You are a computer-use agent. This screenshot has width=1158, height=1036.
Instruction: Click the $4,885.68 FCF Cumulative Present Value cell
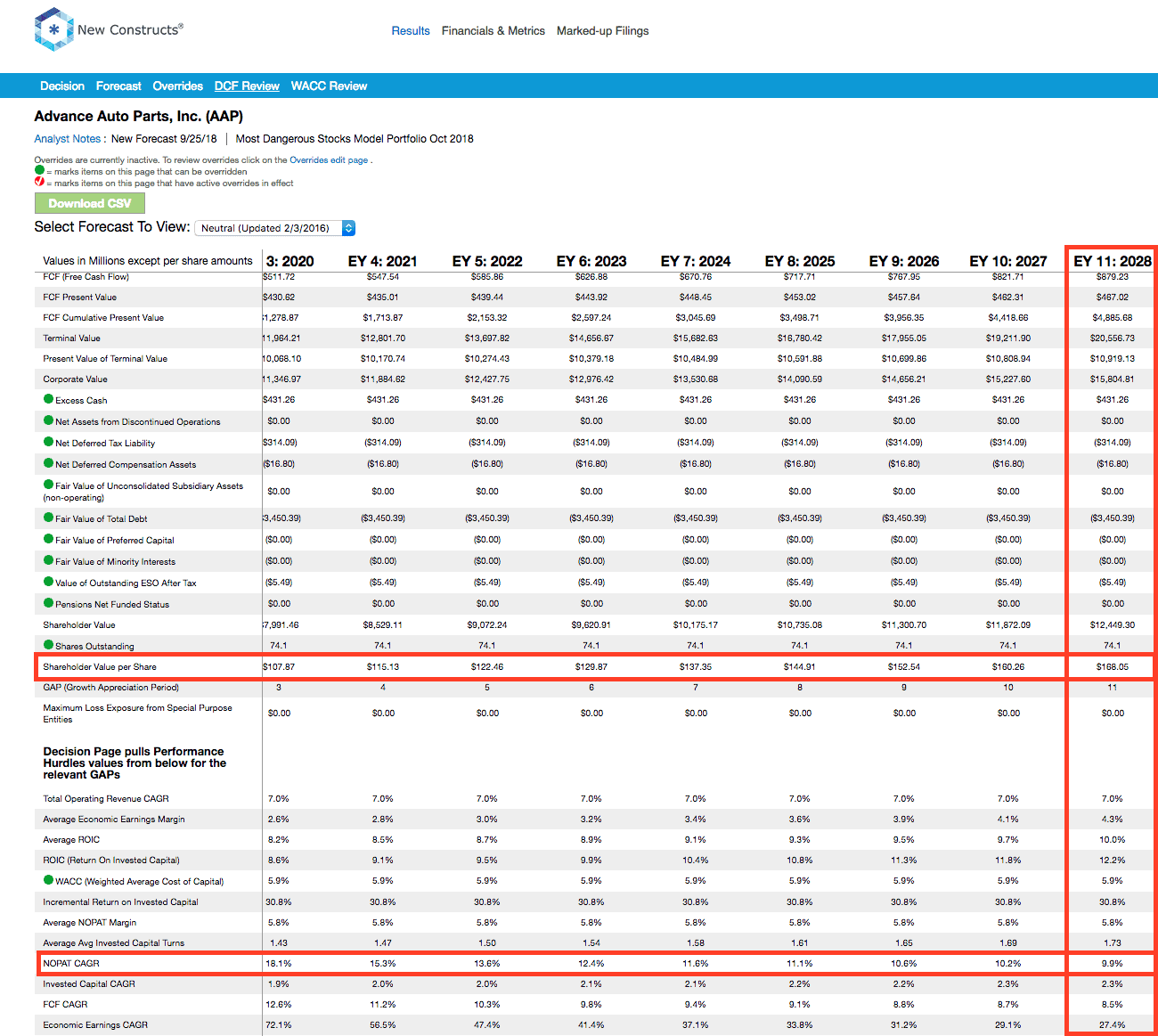[1113, 317]
